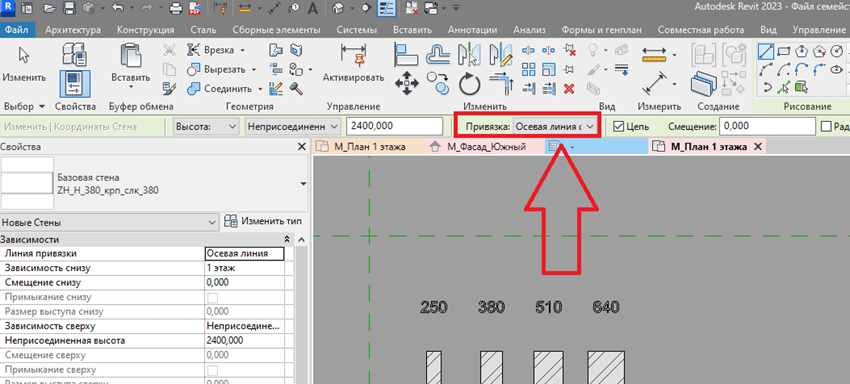
Task: Select the Move tool four-arrow icon
Action: 407,84
